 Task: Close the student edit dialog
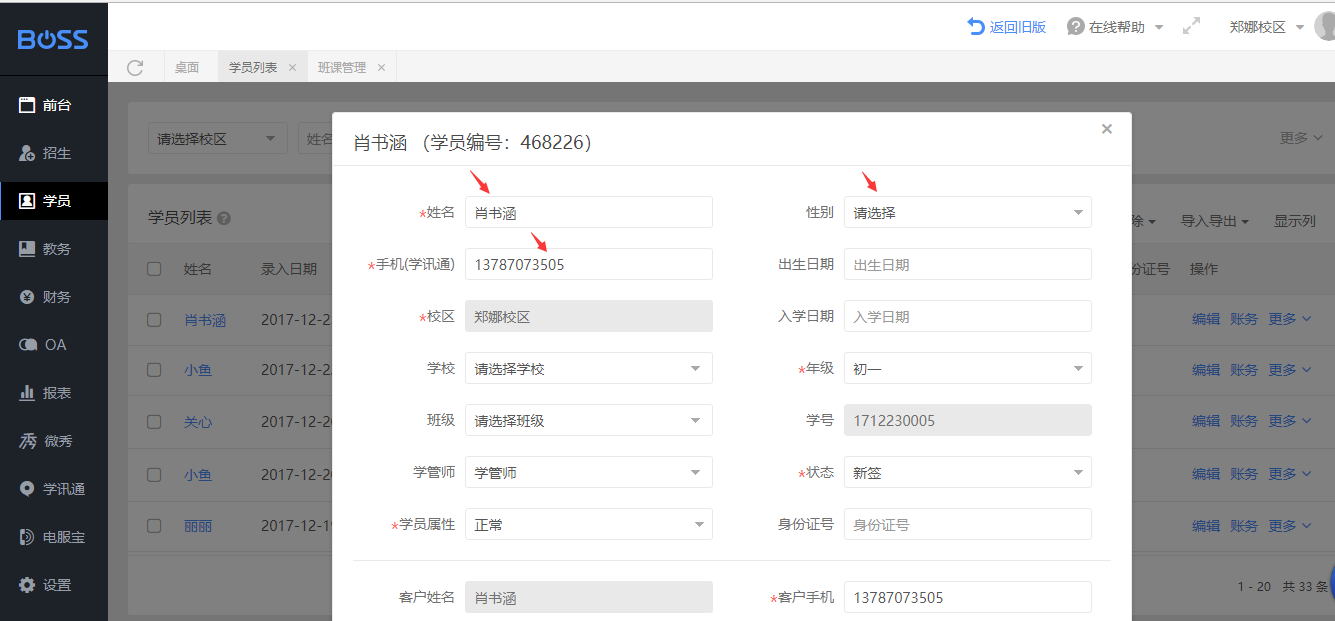1107,129
